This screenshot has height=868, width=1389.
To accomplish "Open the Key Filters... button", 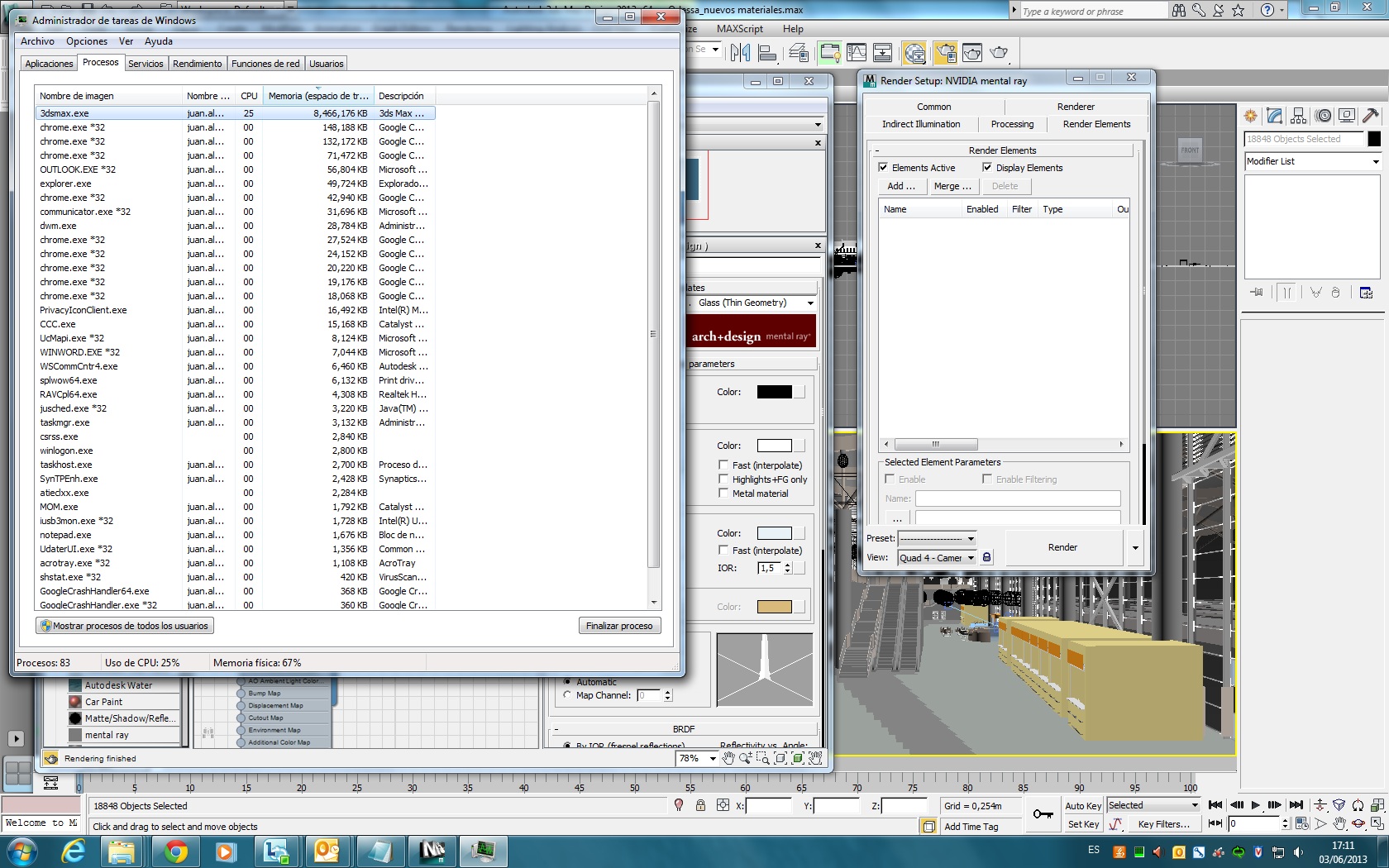I will coord(1163,823).
